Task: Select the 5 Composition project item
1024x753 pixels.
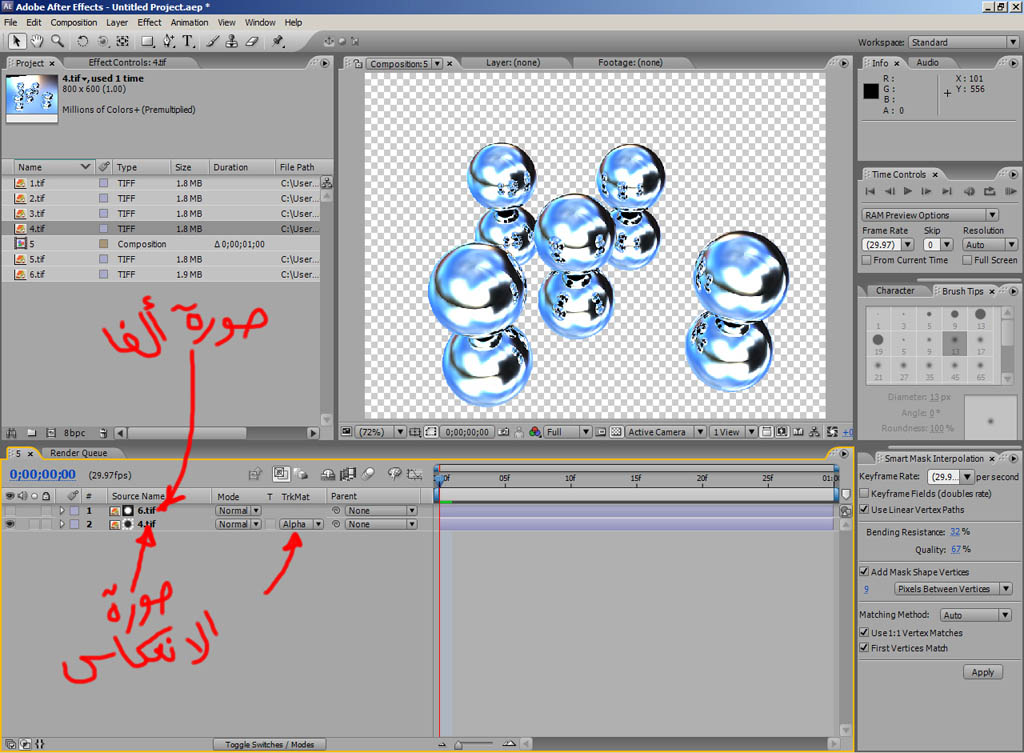Action: (x=161, y=244)
